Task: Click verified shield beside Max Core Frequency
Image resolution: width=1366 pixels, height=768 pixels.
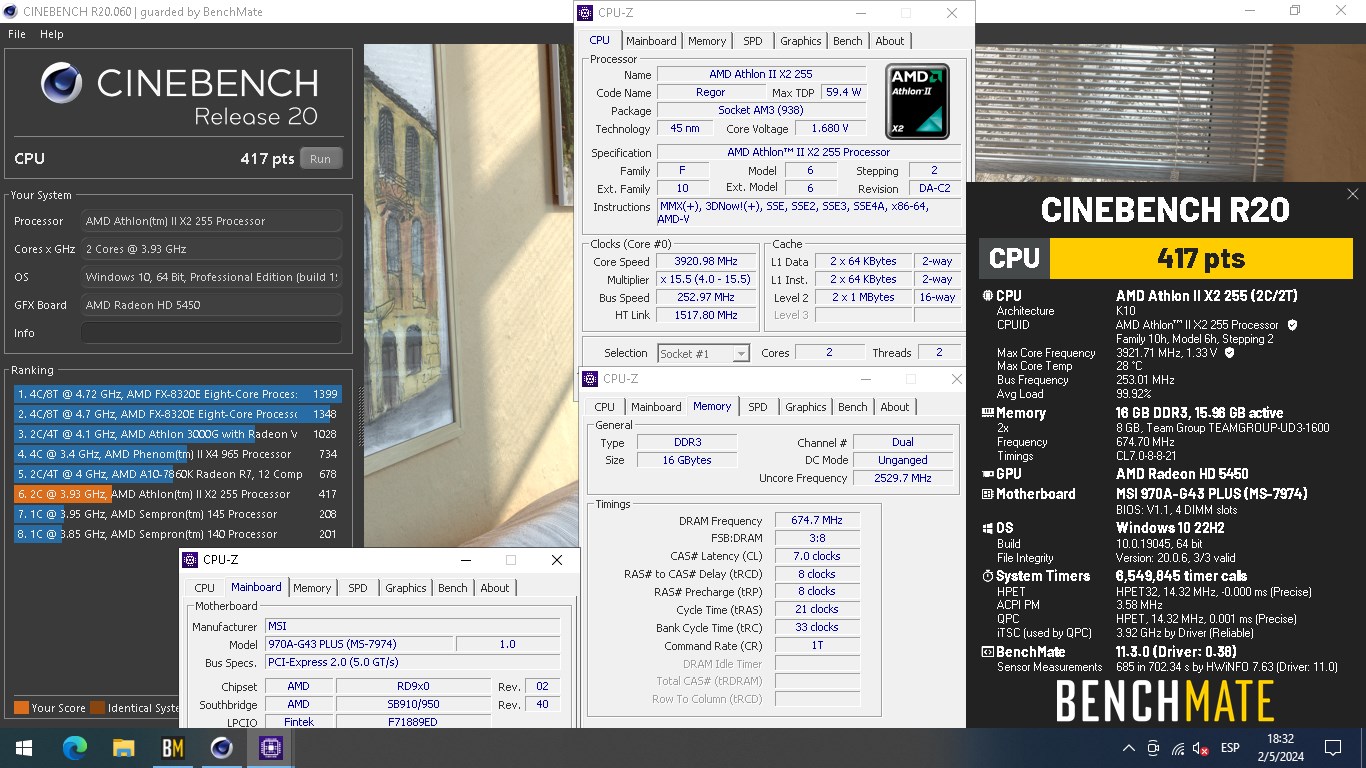Action: (1229, 353)
